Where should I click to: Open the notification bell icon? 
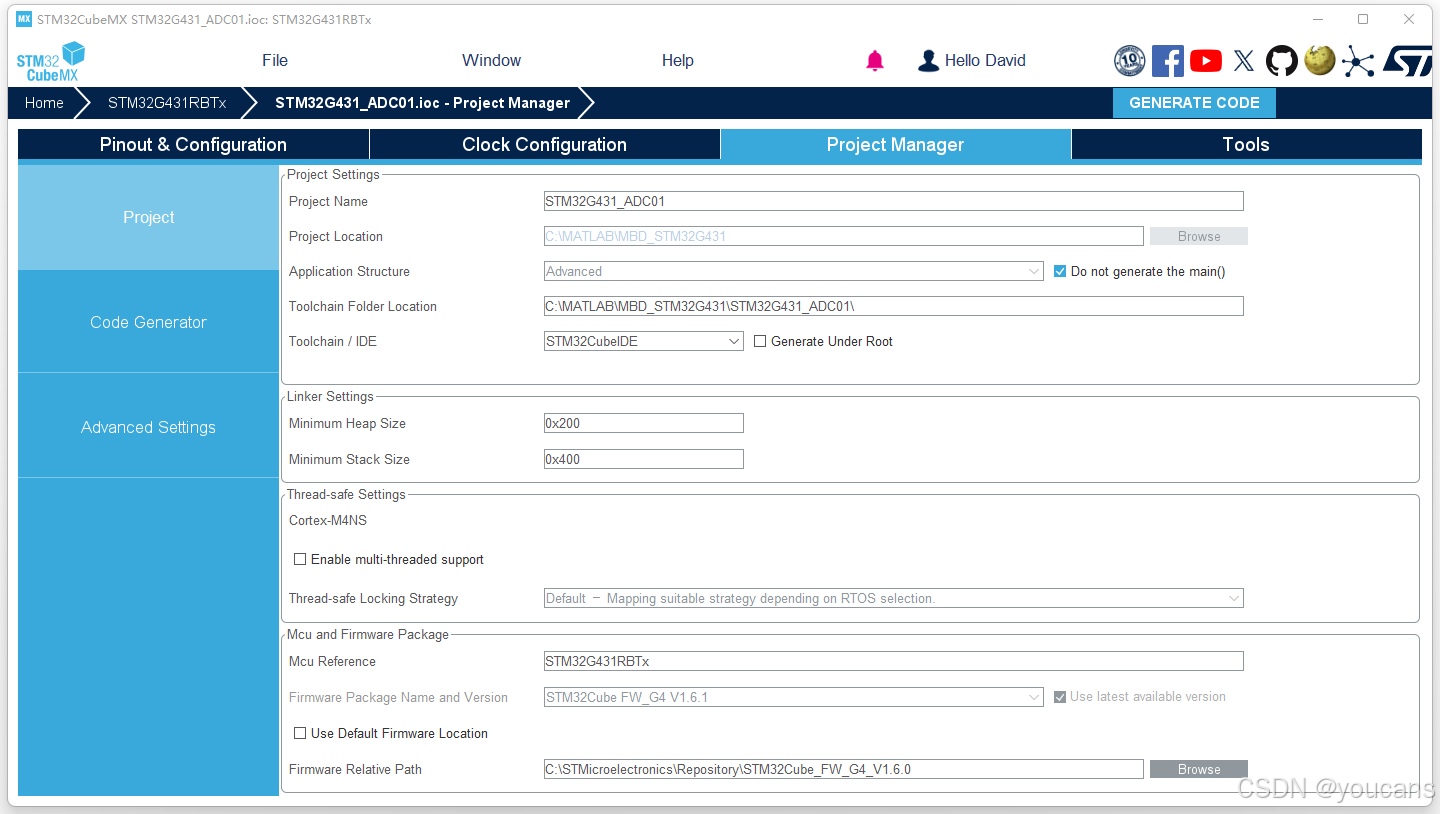pos(875,61)
